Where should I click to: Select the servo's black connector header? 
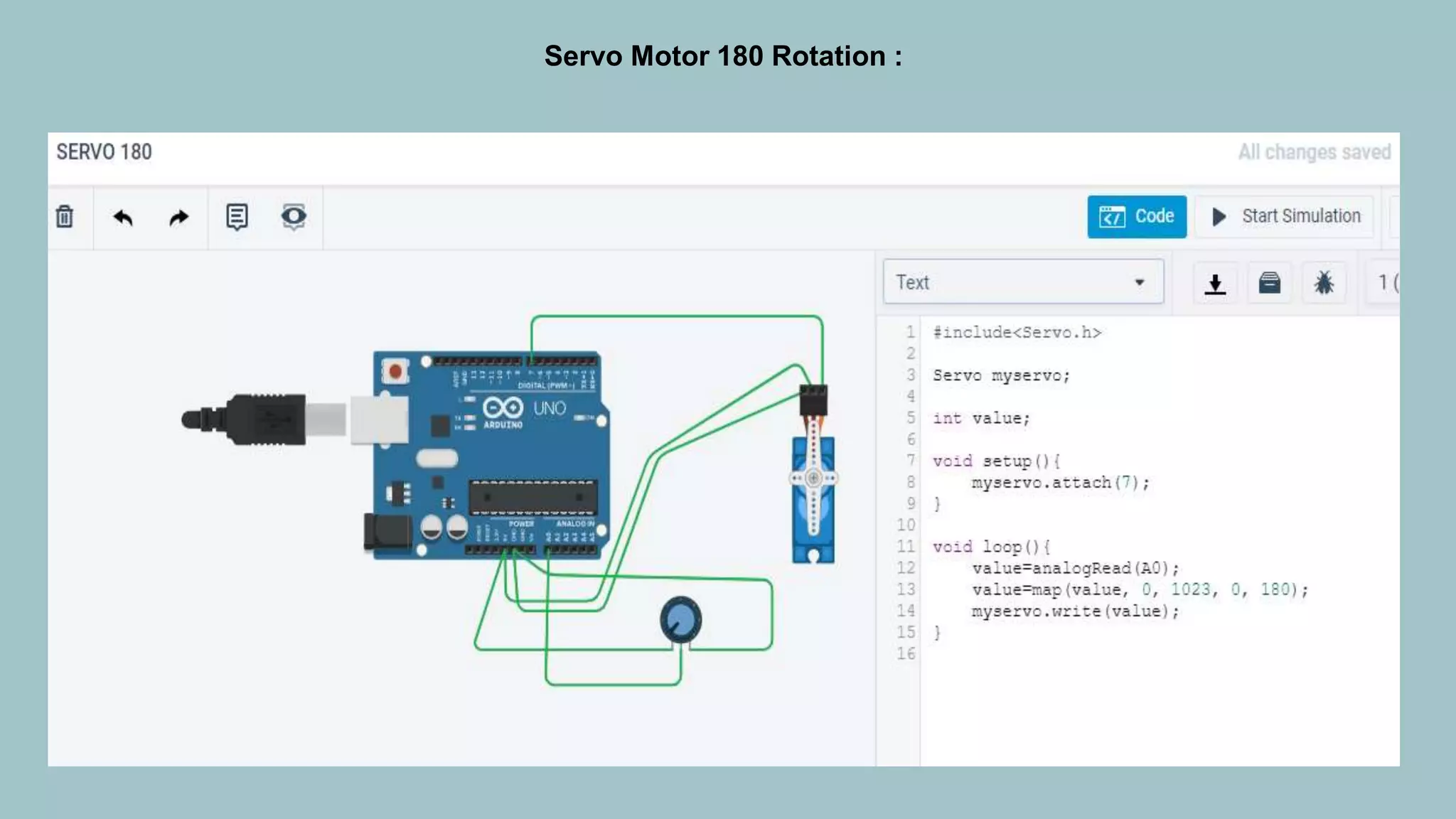pos(813,400)
